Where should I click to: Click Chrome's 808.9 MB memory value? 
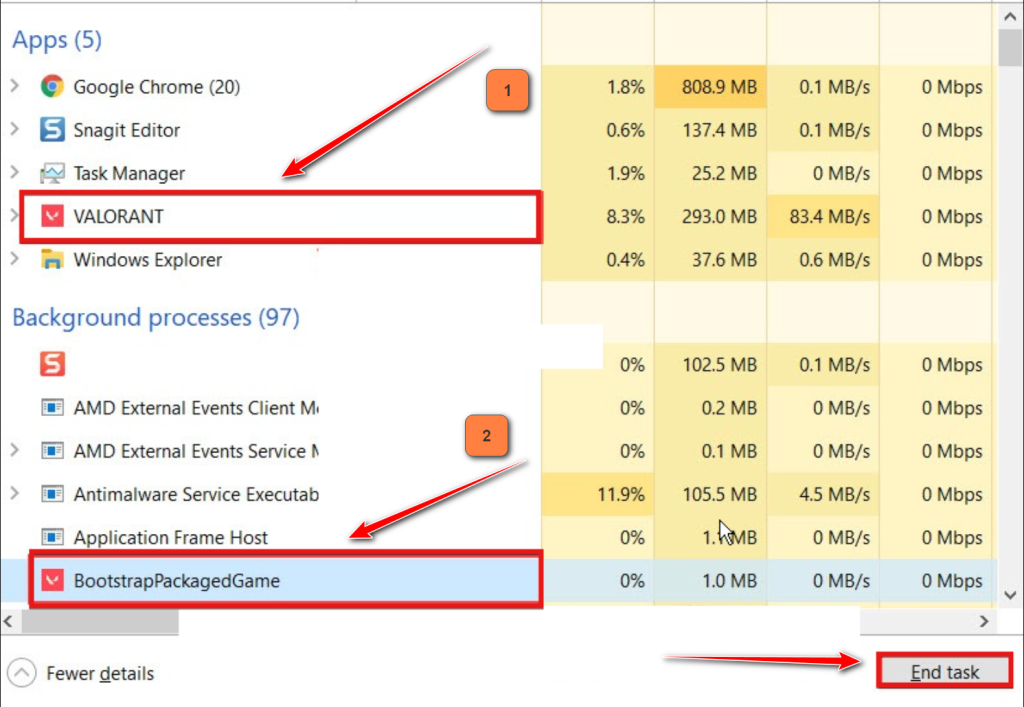[719, 87]
